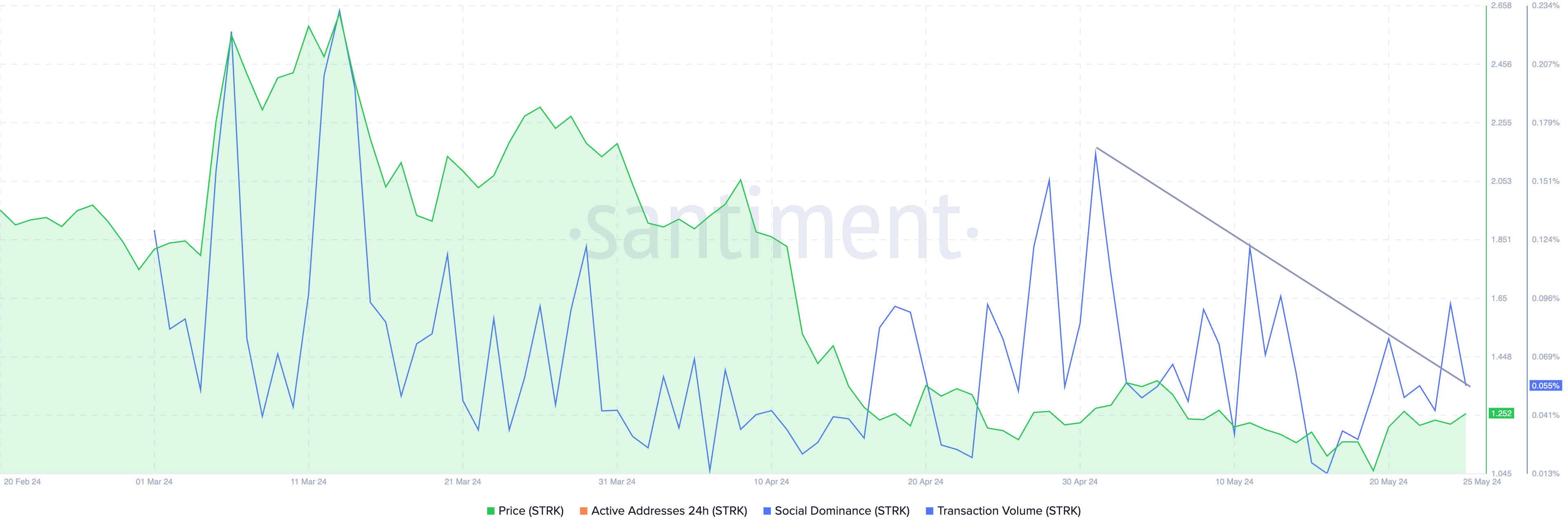This screenshot has height=531, width=1568.
Task: Click the 0.207% dominance axis value
Action: point(1546,64)
